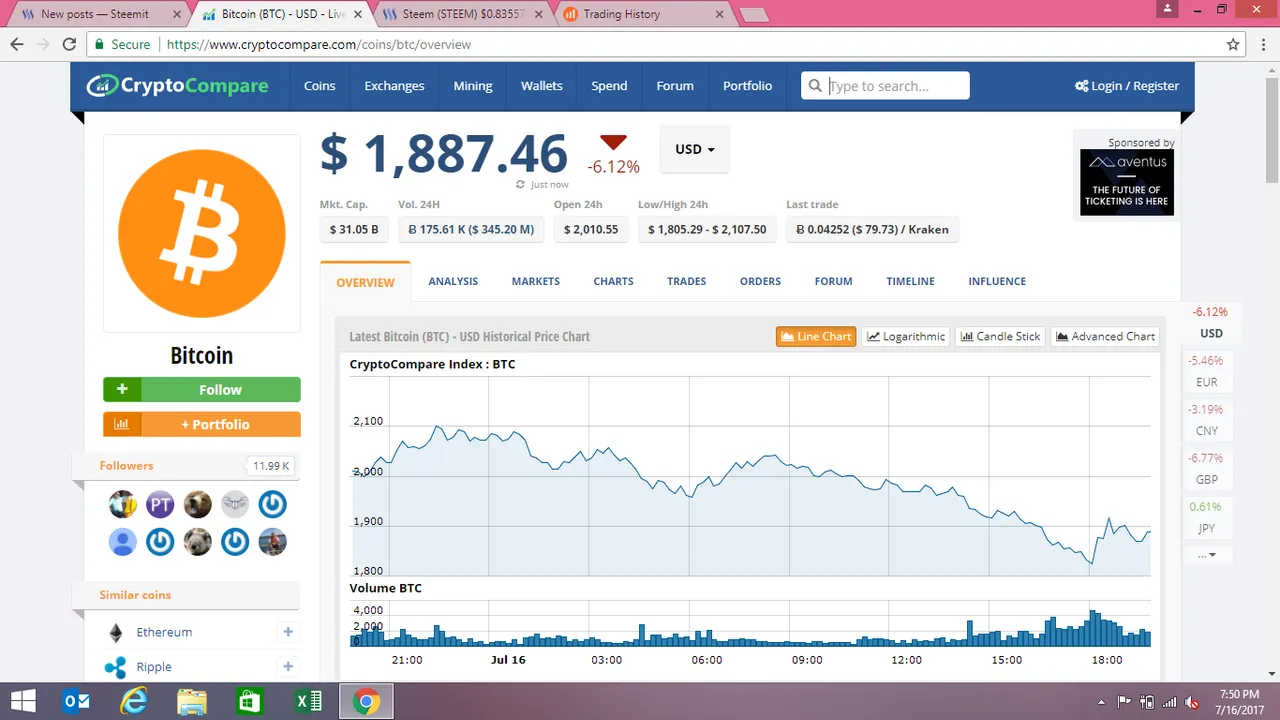This screenshot has height=720, width=1280.
Task: Open Outlook from the taskbar
Action: [x=77, y=702]
